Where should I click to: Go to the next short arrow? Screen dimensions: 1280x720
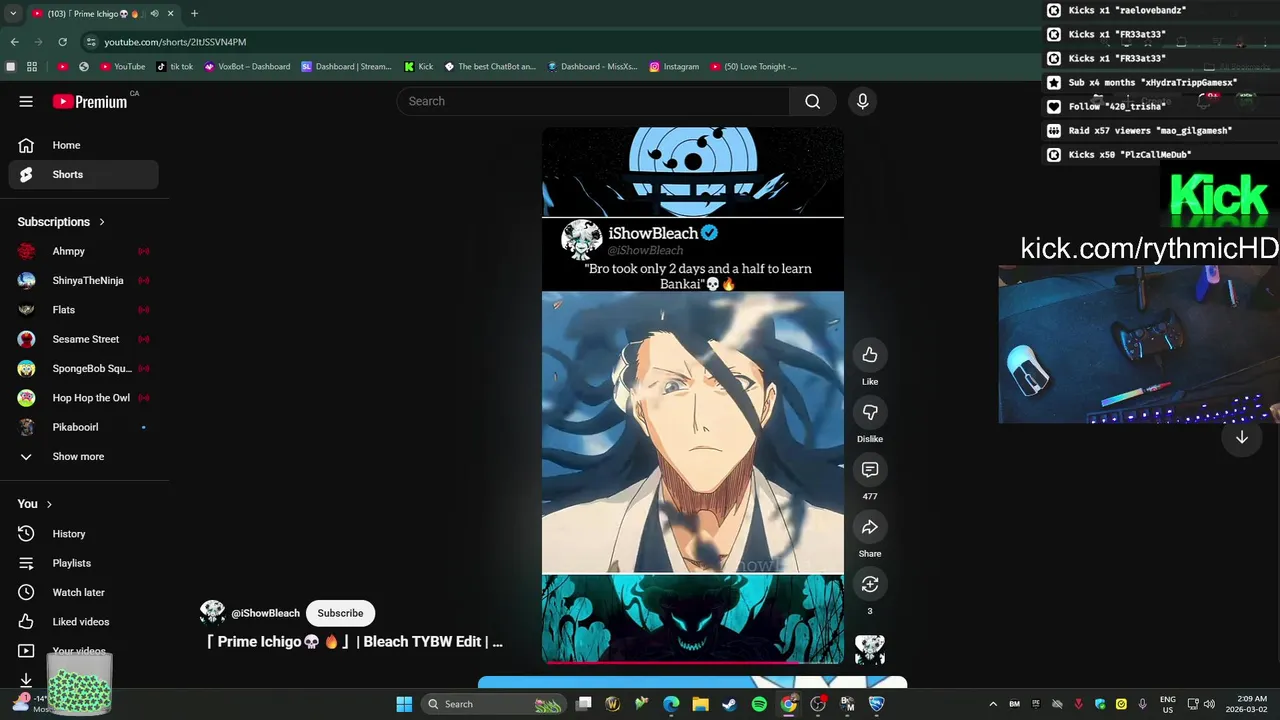pos(1241,437)
